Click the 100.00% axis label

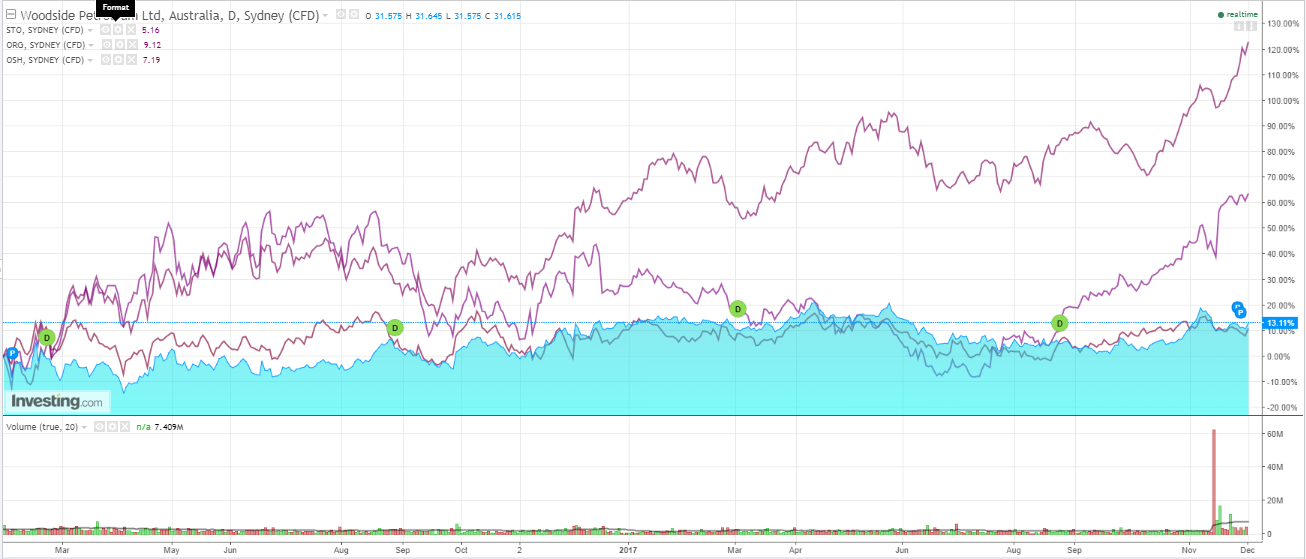click(x=1282, y=100)
